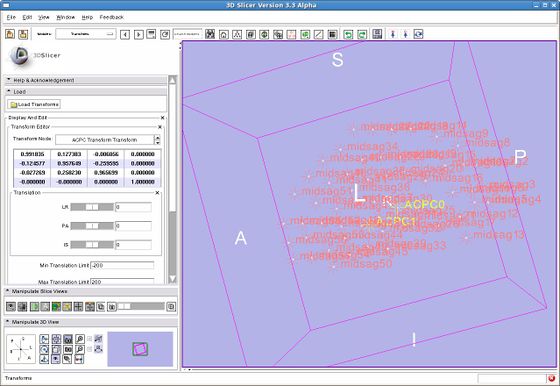Open the Transform Node selector arrows
Viewport: 560px width, 386px height.
[157, 140]
